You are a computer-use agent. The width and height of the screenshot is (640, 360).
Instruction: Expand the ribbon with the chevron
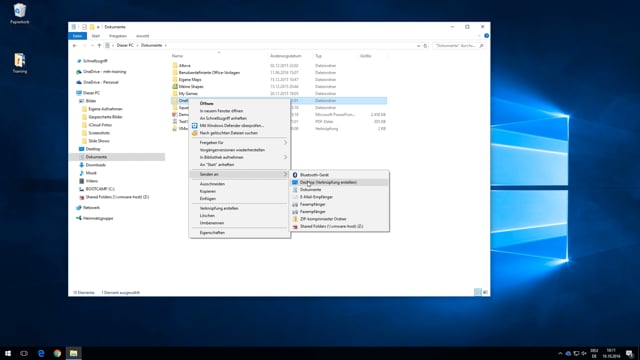click(479, 36)
